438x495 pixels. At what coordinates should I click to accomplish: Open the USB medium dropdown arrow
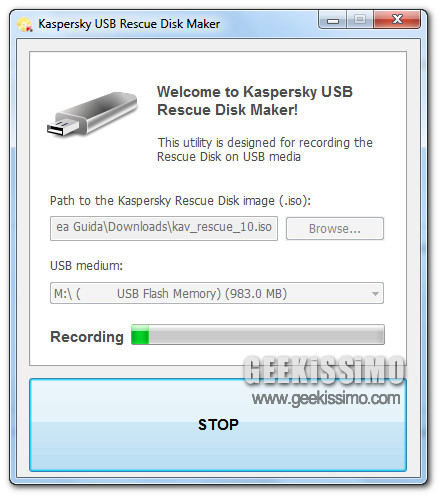click(375, 294)
